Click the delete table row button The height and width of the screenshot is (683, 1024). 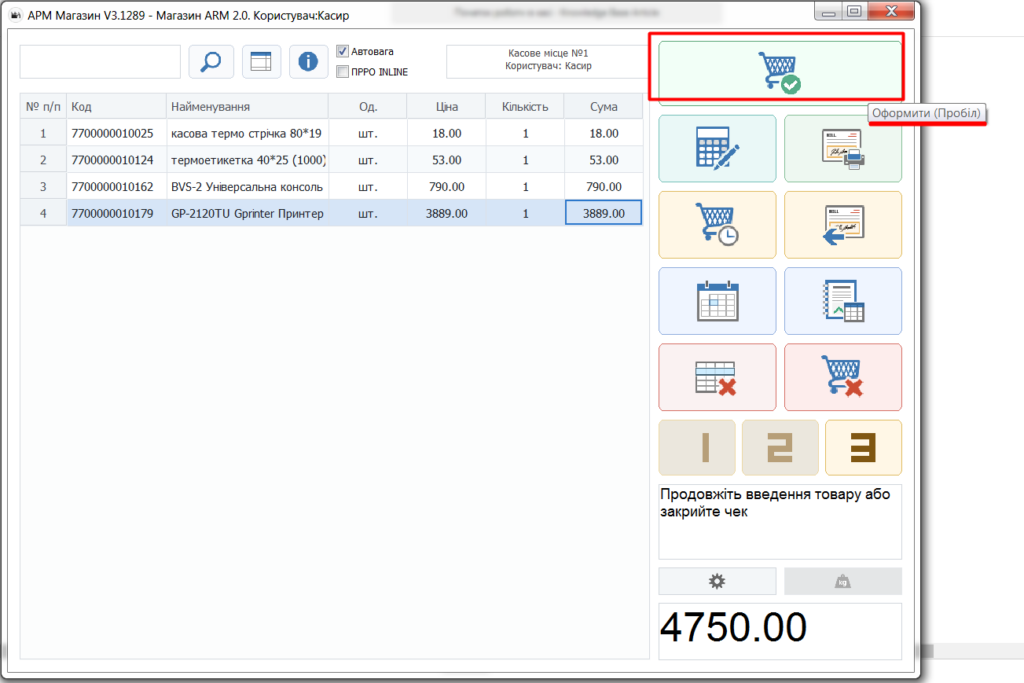(x=717, y=377)
